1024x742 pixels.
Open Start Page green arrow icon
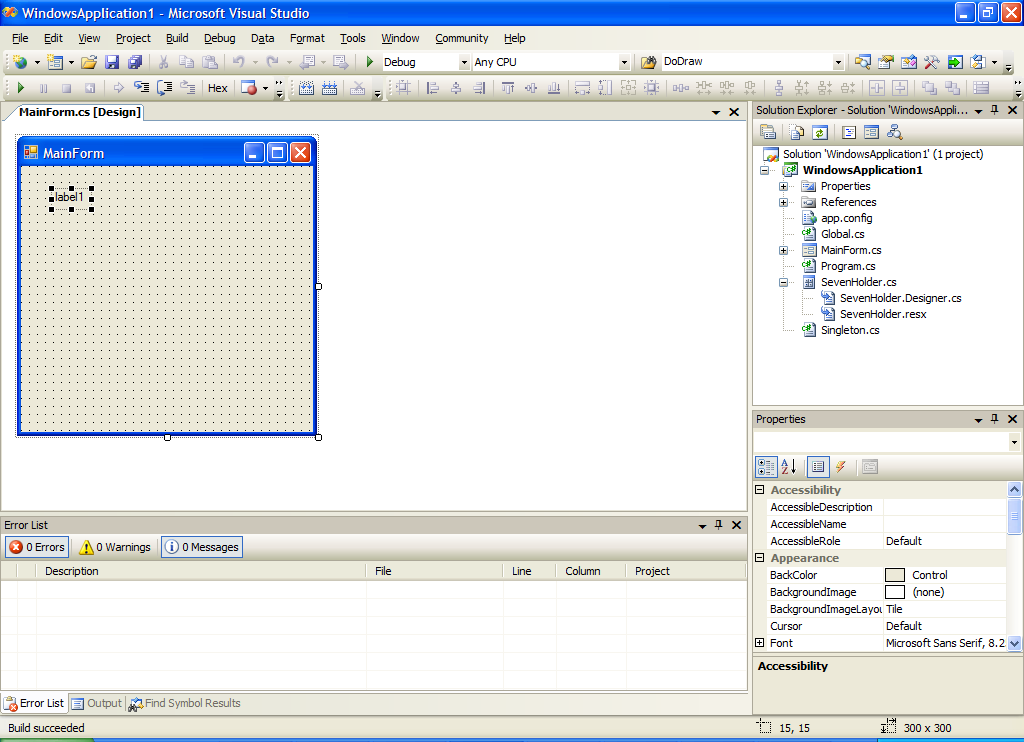[x=955, y=62]
